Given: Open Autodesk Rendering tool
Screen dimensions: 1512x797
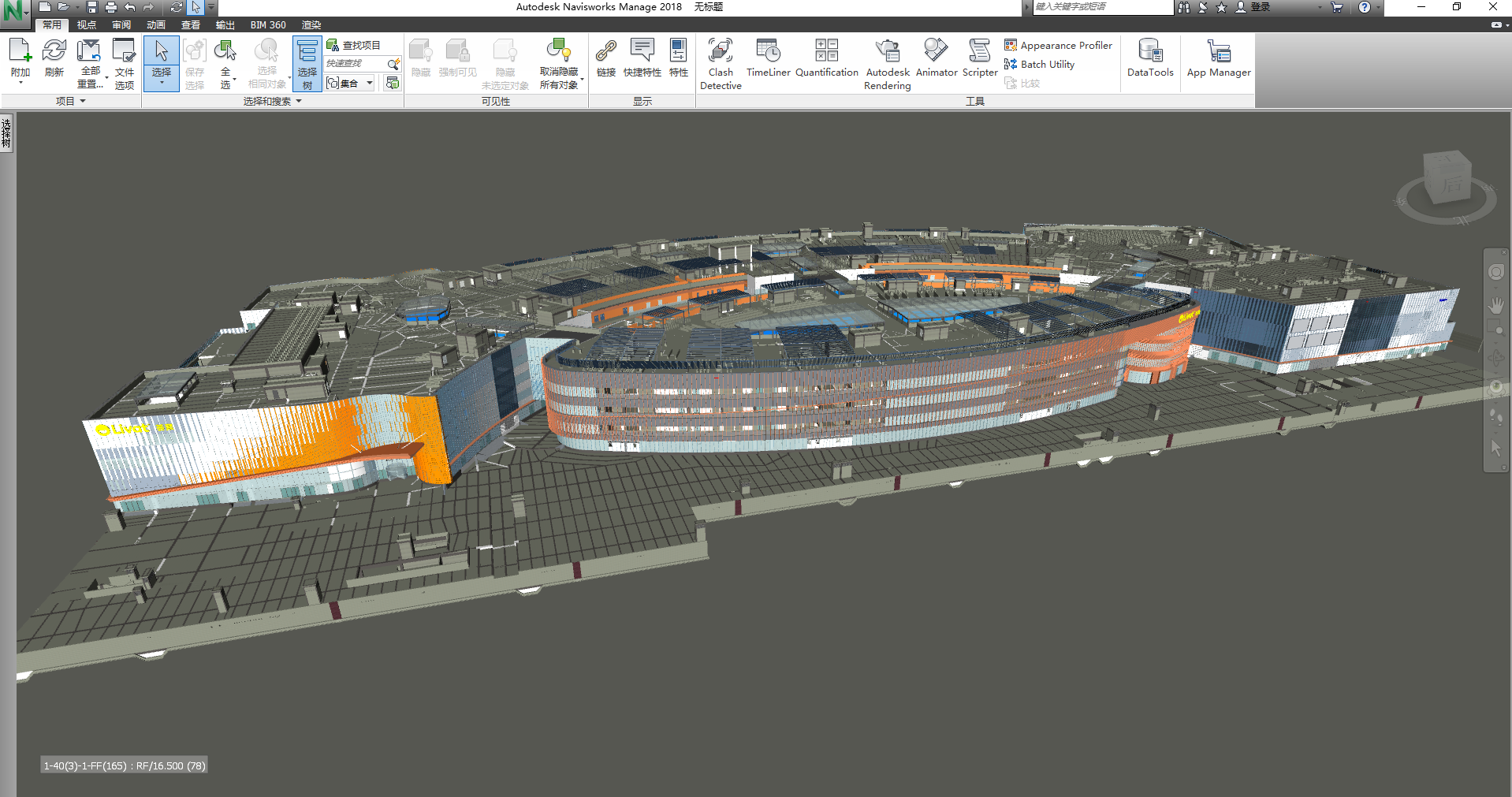Looking at the screenshot, I should (888, 63).
